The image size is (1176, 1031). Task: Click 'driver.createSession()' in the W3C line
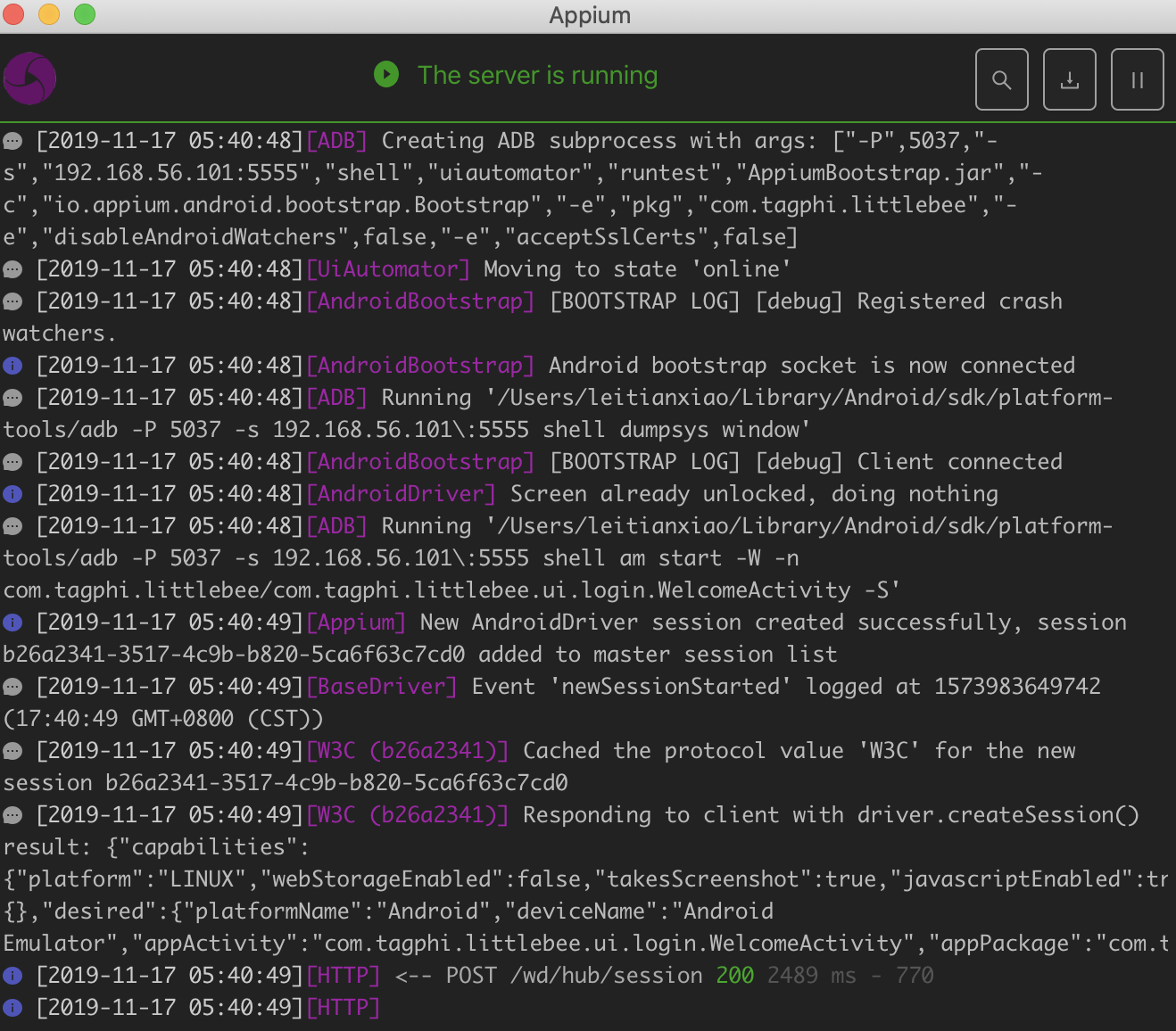pyautogui.click(x=998, y=815)
